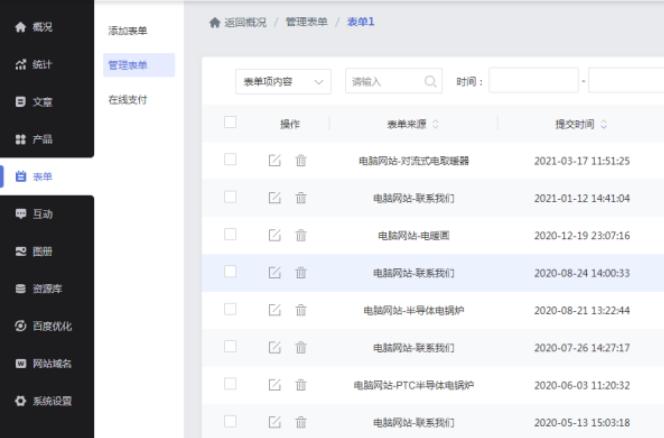
Task: Click search magnifier icon in input box
Action: (430, 82)
